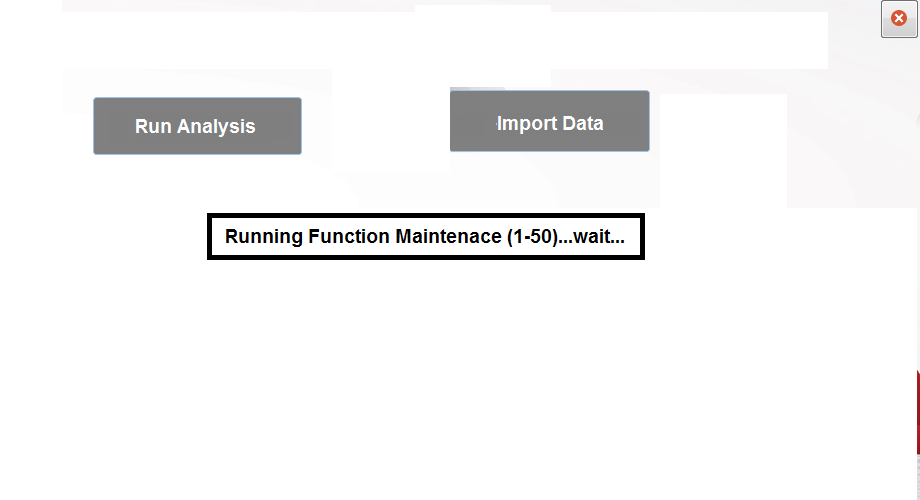The height and width of the screenshot is (500, 920).
Task: Click the Run Analysis button
Action: (197, 126)
